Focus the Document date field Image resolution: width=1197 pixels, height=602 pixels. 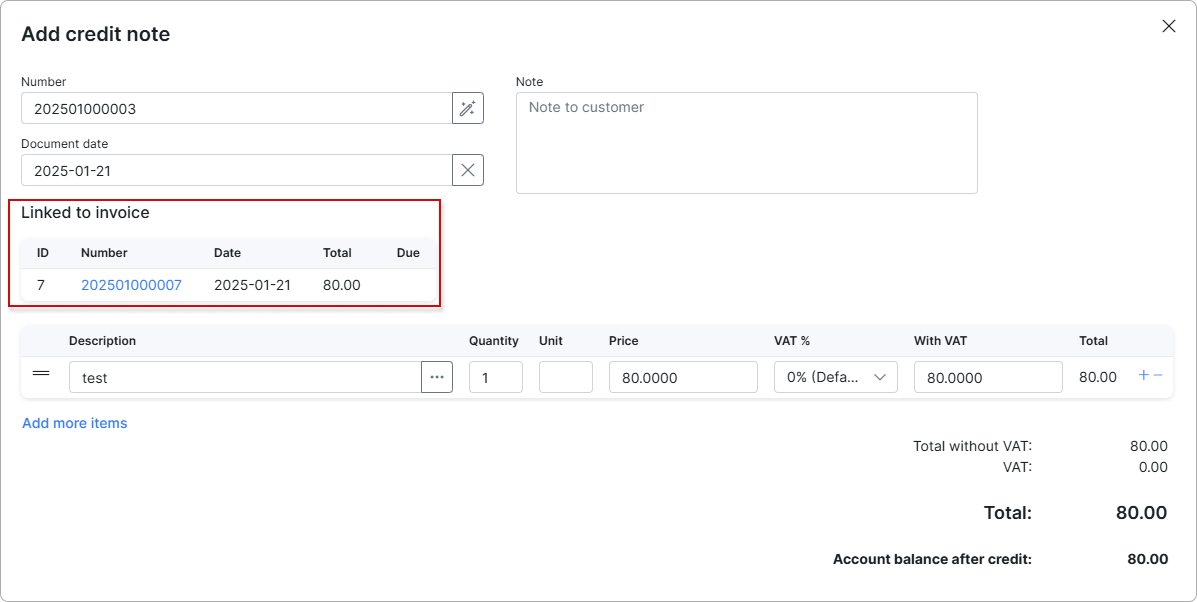[237, 170]
